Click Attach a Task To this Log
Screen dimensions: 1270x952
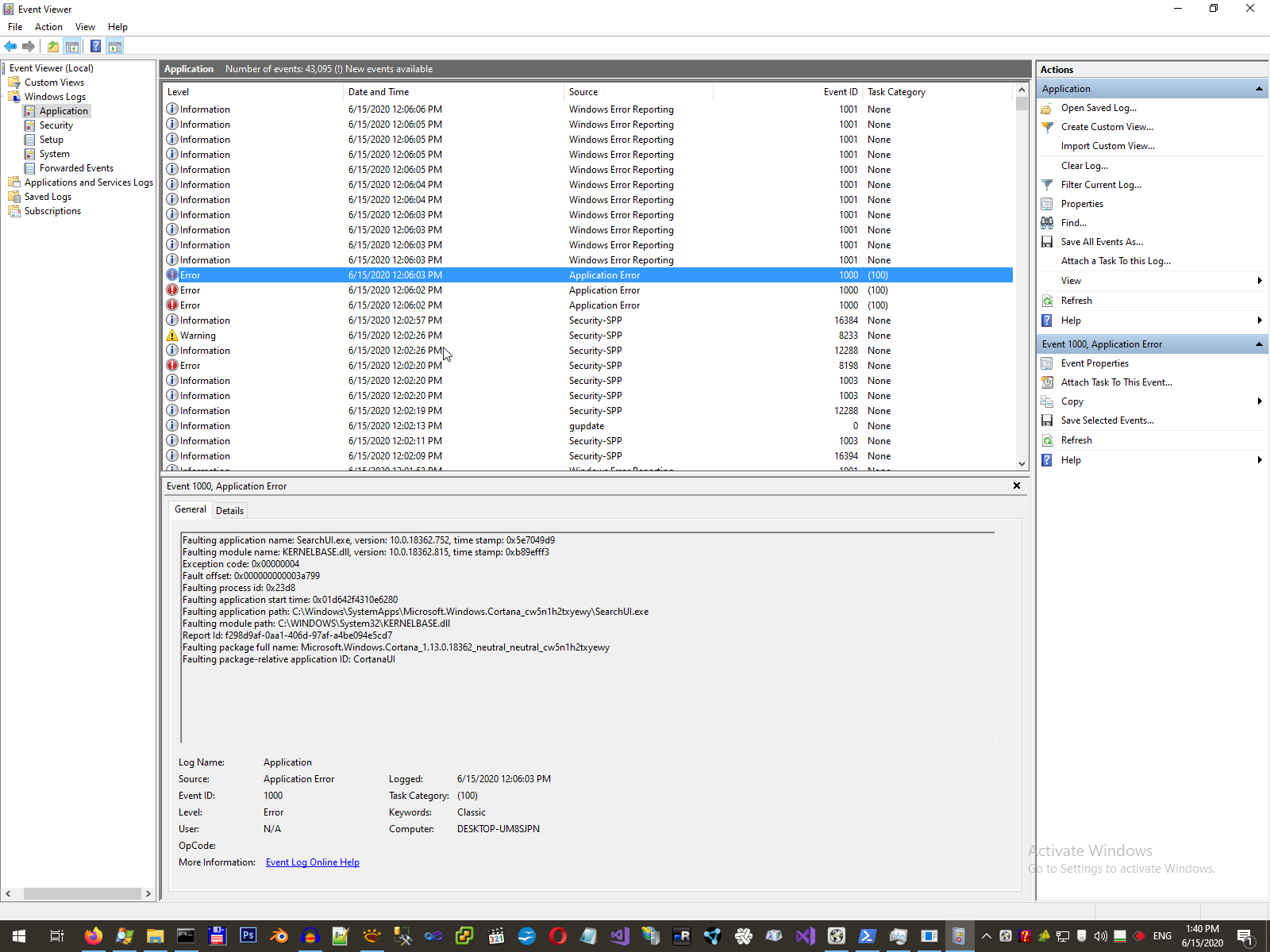[1115, 261]
